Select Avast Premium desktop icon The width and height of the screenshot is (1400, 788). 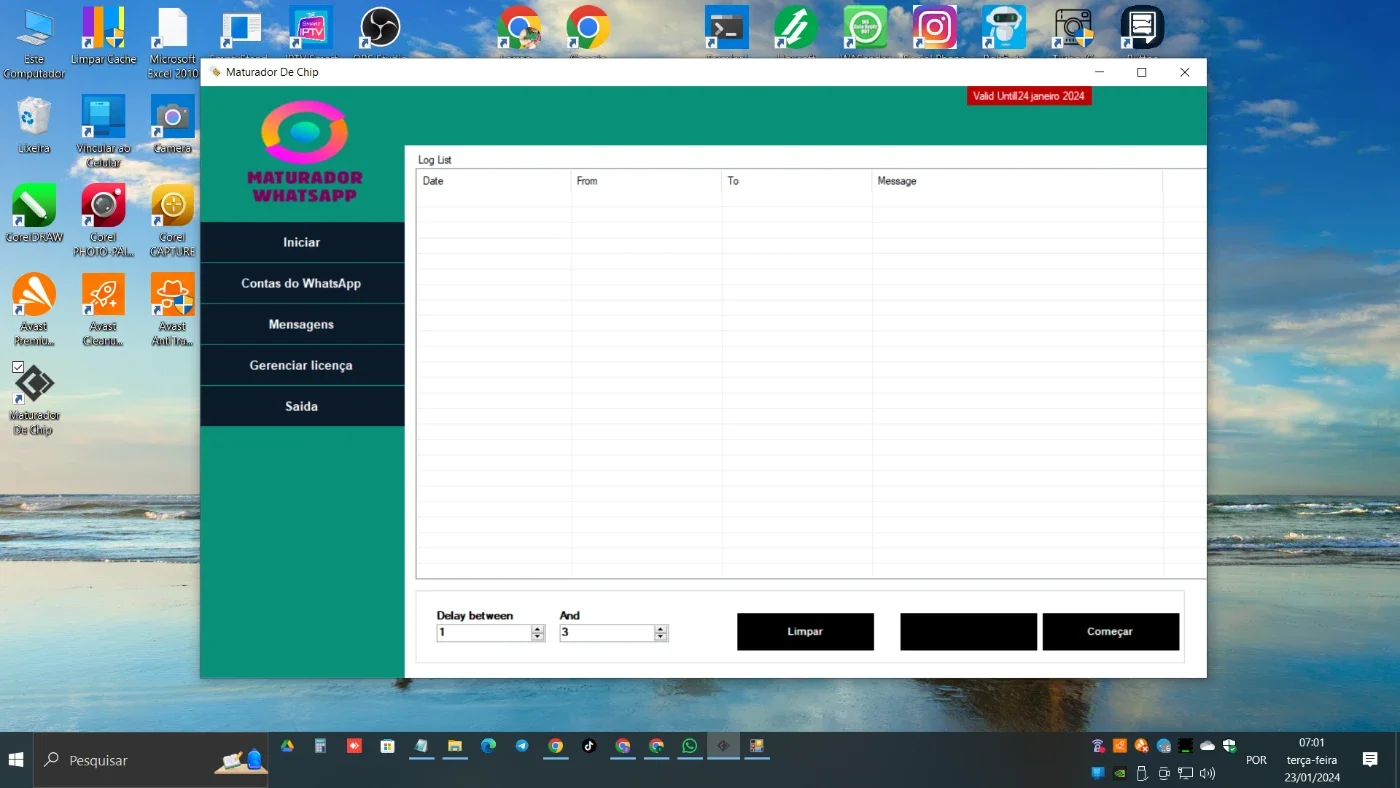click(x=34, y=310)
